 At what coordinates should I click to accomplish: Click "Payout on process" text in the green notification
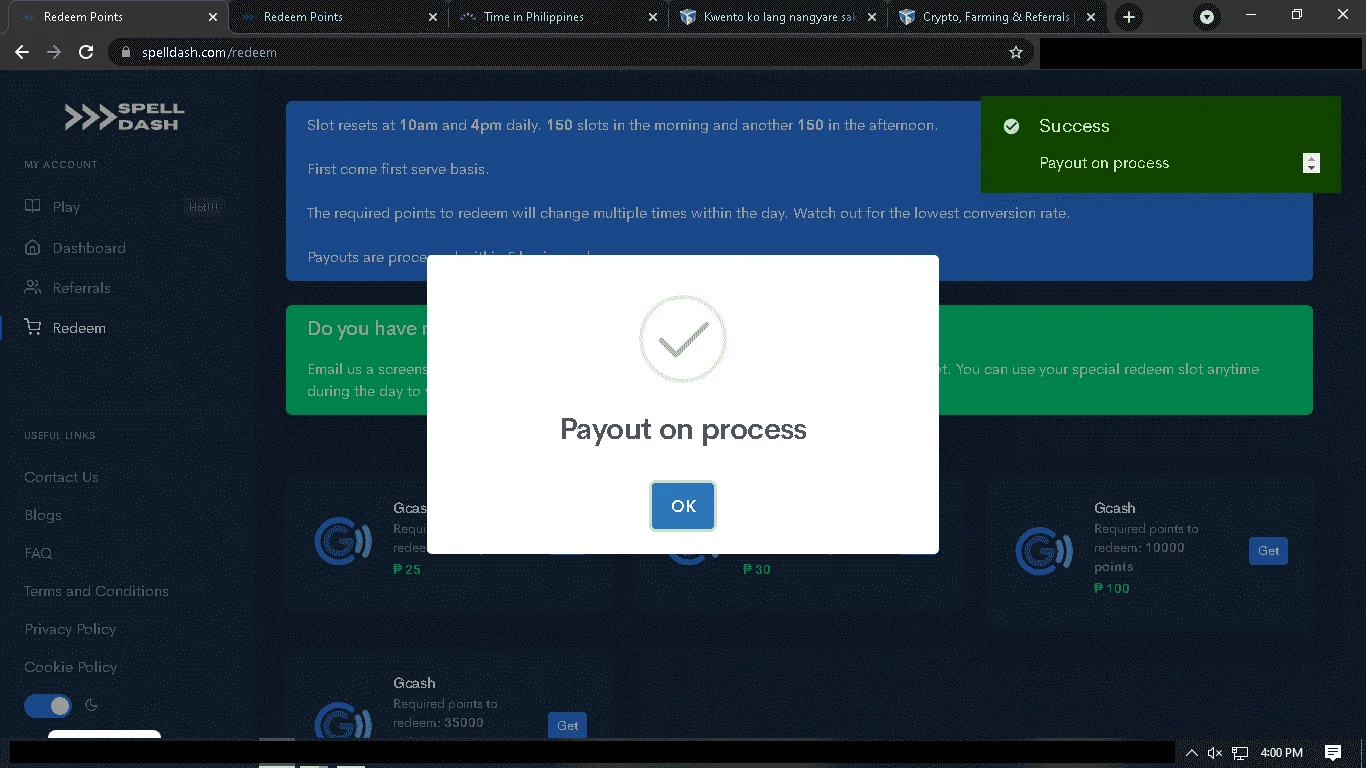[1104, 163]
